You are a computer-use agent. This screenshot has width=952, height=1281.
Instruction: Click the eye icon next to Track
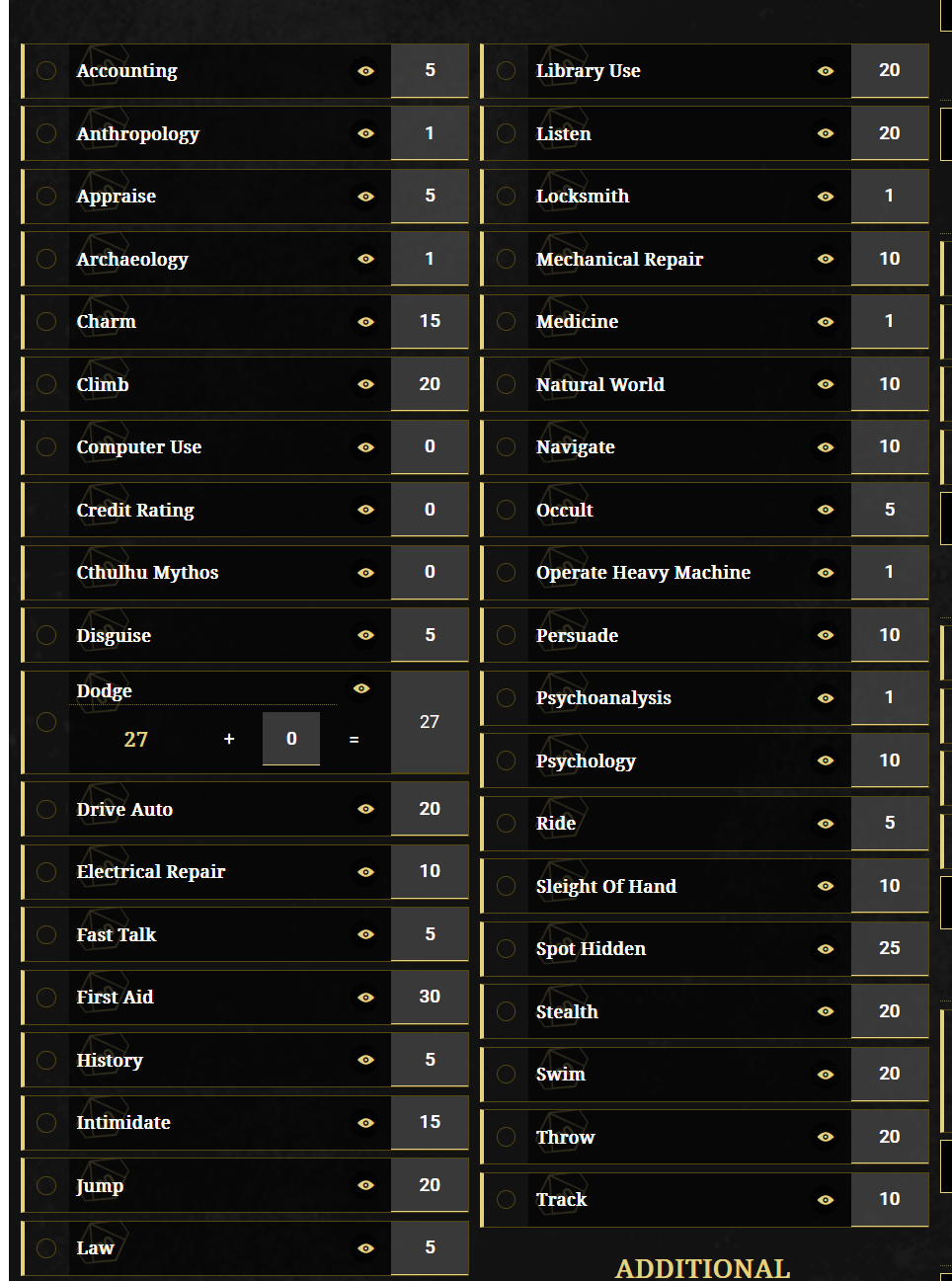[826, 1200]
